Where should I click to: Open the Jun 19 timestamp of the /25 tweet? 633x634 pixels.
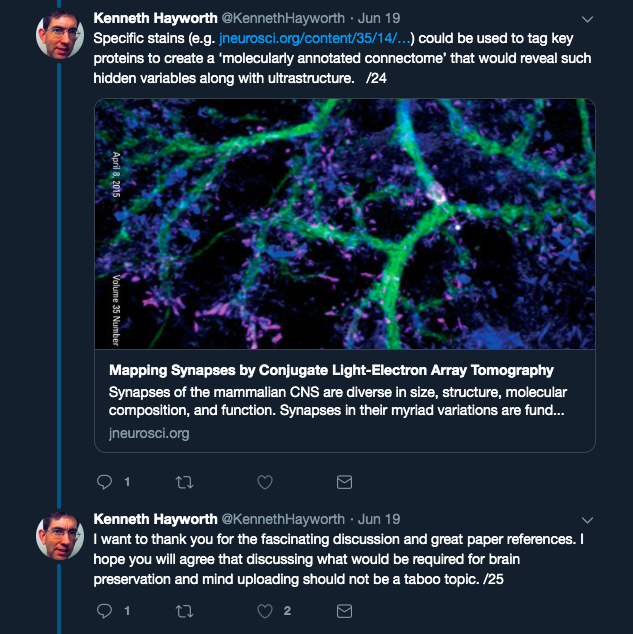coord(379,519)
